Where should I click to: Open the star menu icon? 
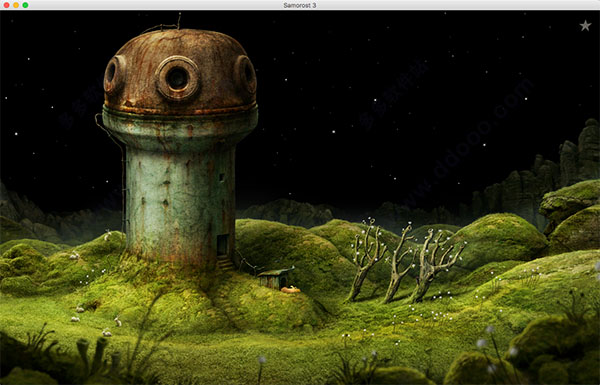click(x=585, y=26)
